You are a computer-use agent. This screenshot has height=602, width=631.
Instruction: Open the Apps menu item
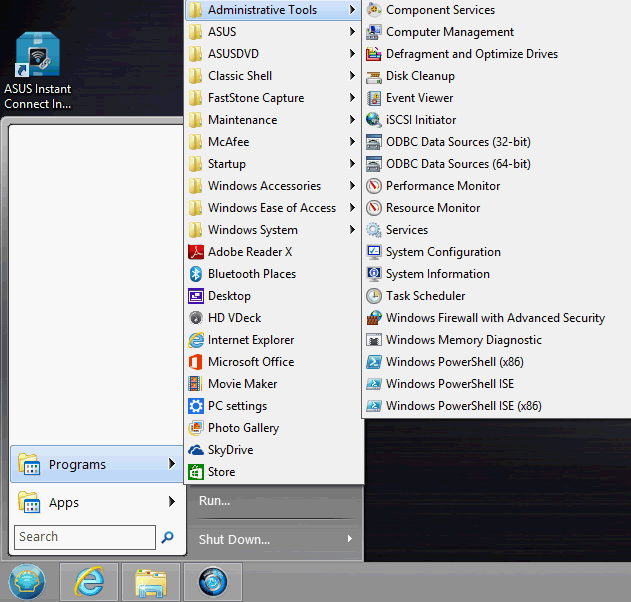tap(97, 503)
